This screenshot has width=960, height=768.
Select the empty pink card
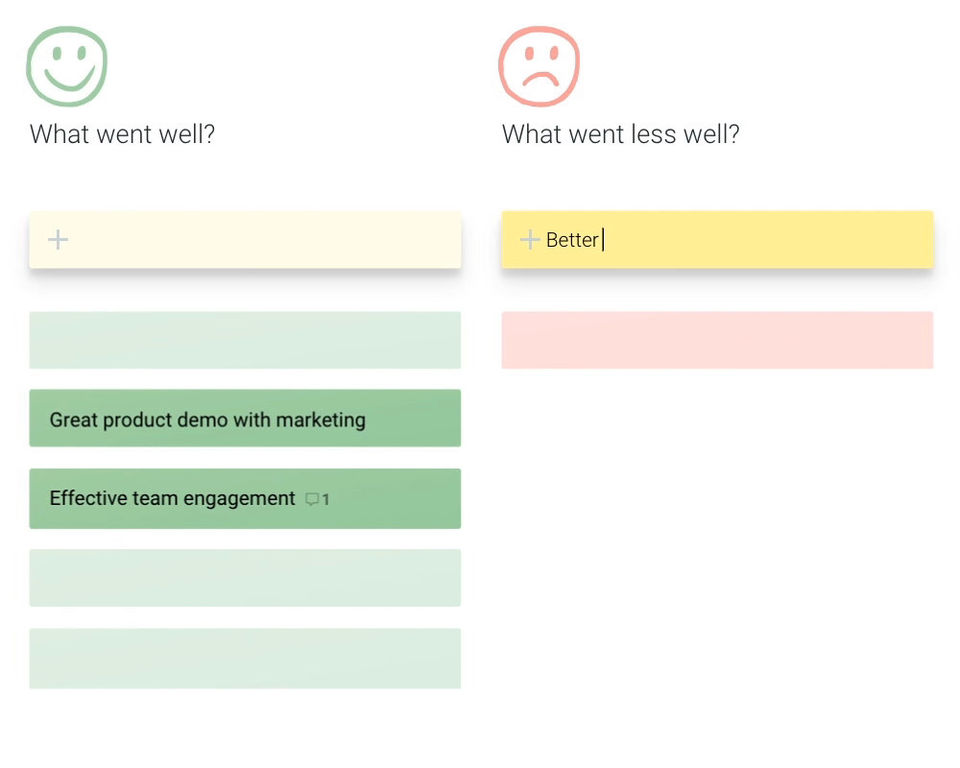pos(717,340)
